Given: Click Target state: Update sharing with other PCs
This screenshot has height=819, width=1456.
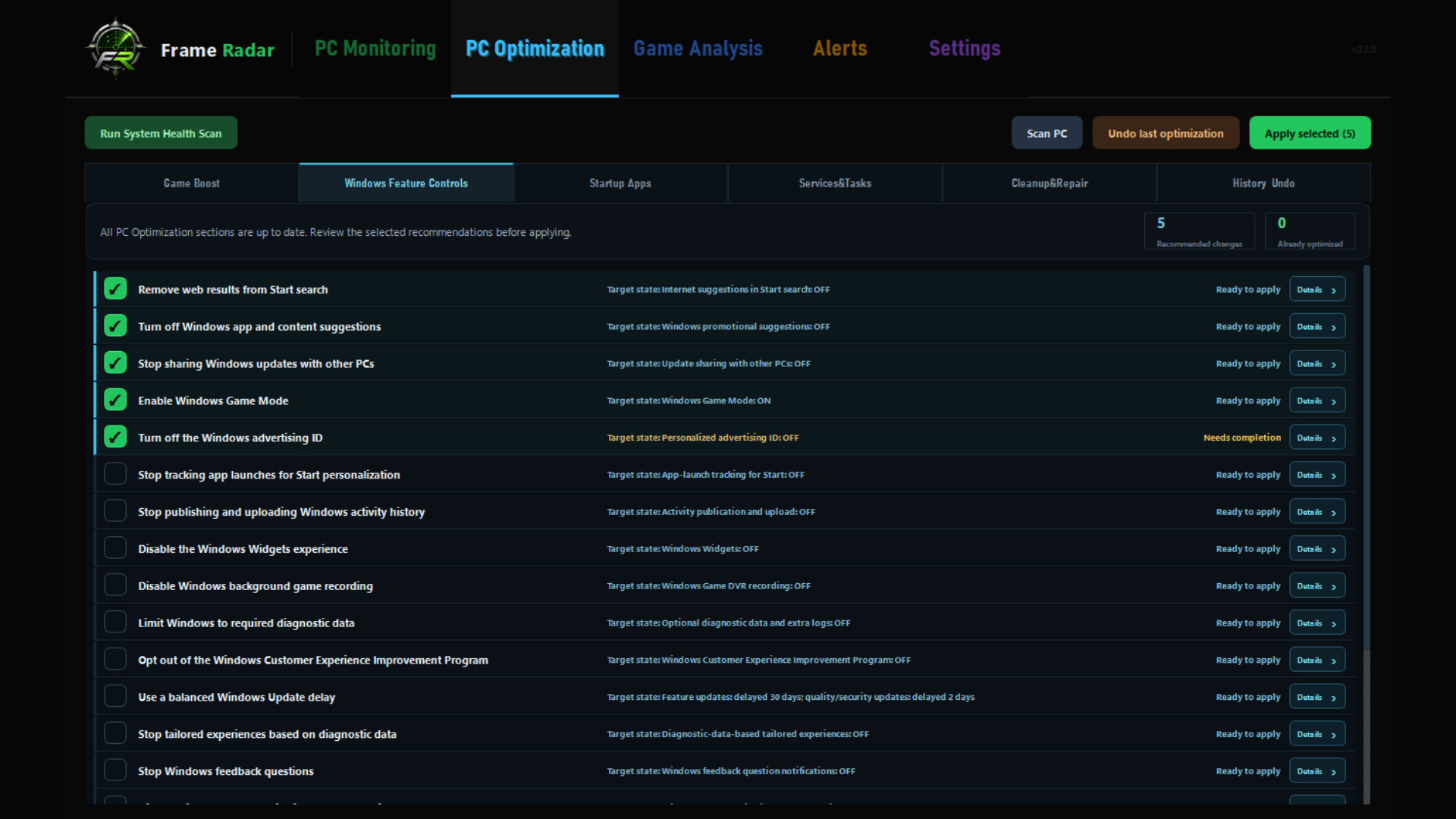Looking at the screenshot, I should 708,364.
